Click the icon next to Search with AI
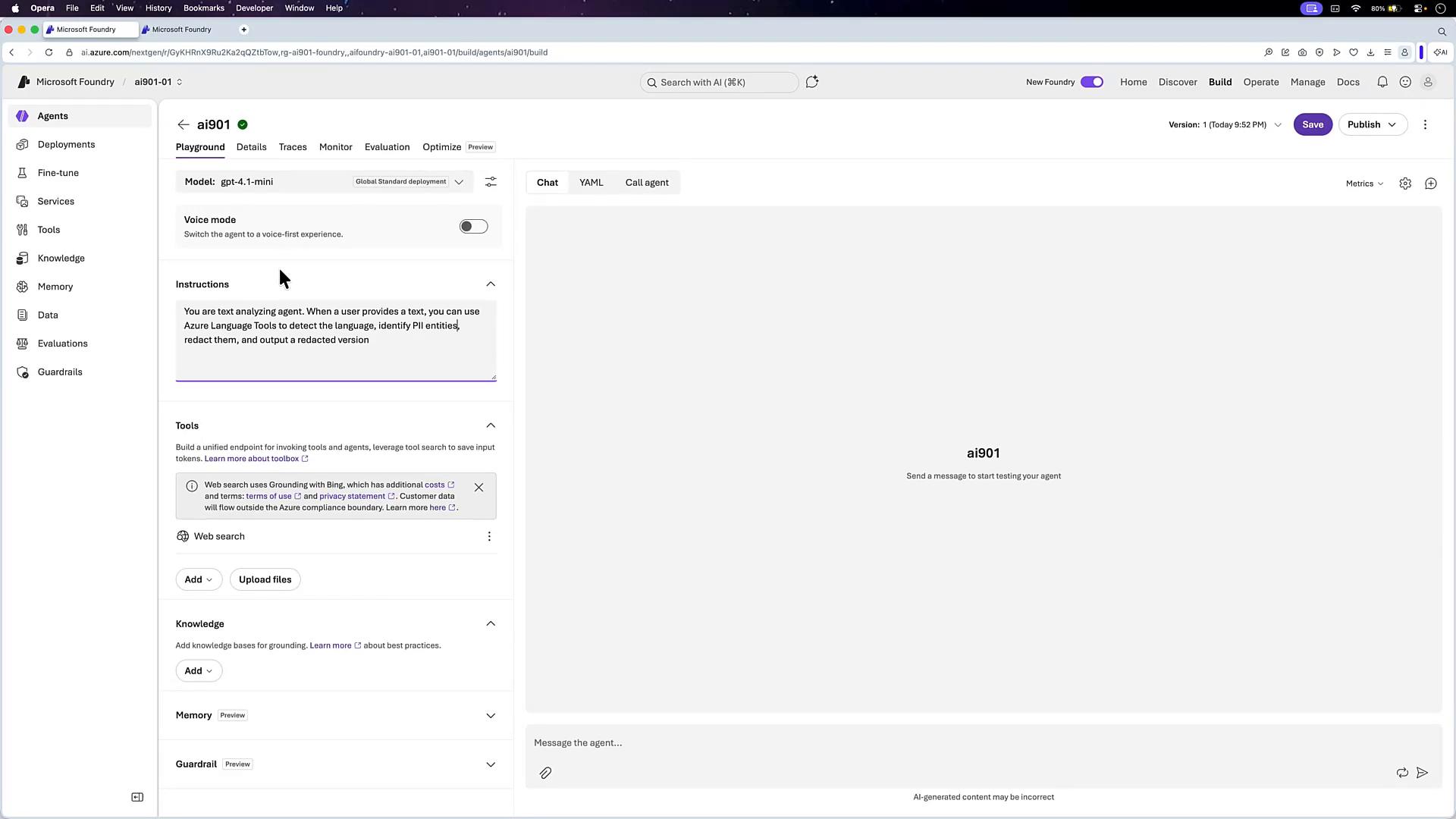 [812, 82]
